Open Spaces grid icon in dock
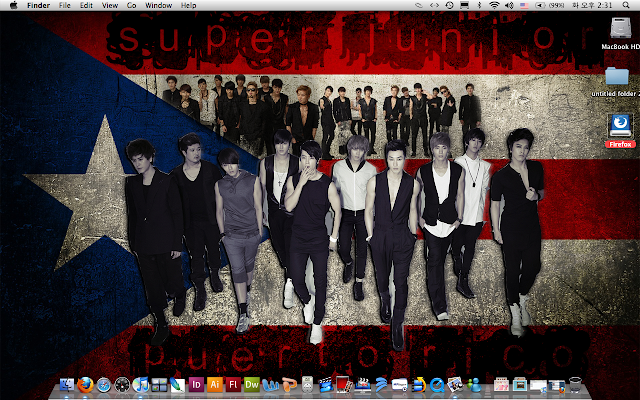Image resolution: width=640 pixels, height=400 pixels. point(159,384)
